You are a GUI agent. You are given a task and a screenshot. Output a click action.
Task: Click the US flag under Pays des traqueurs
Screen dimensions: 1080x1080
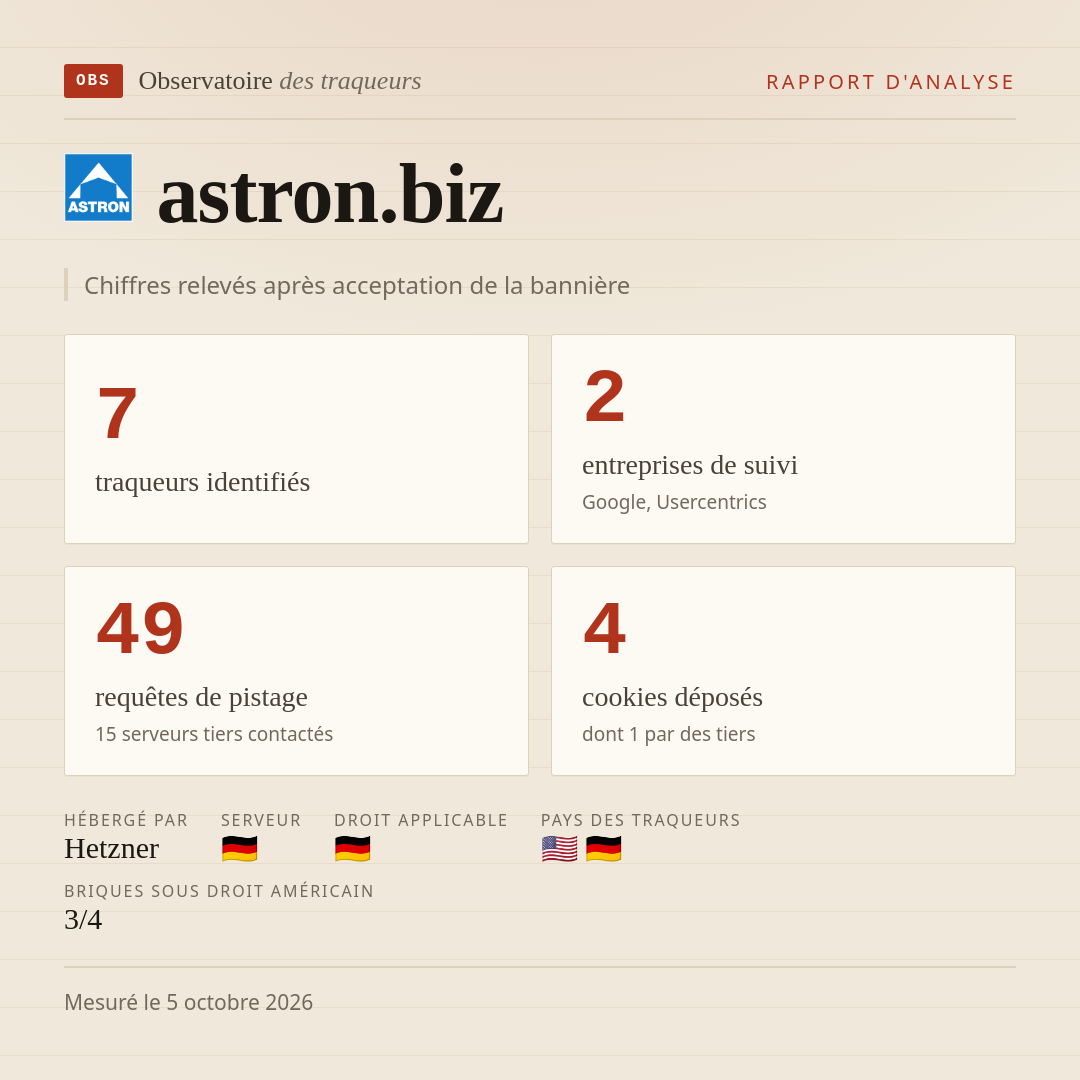[x=559, y=849]
